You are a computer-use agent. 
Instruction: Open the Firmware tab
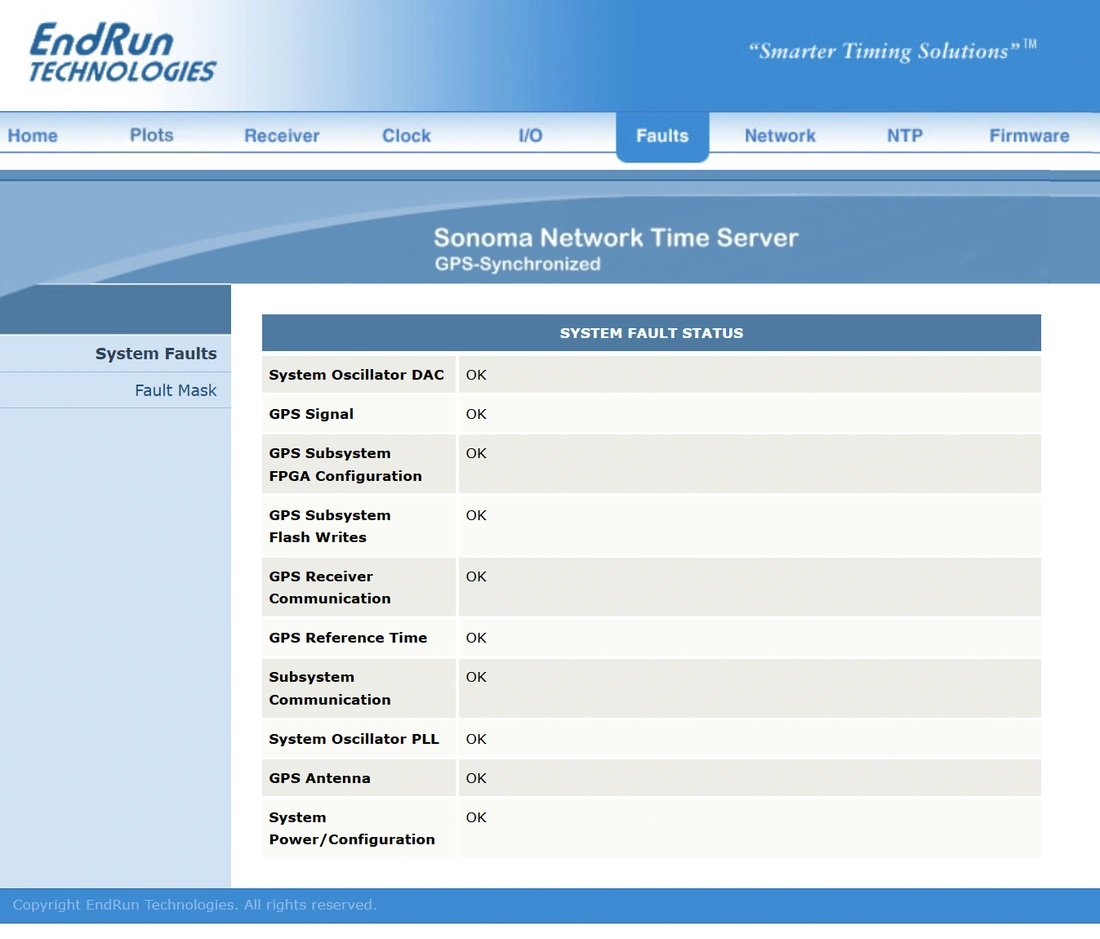(1029, 135)
